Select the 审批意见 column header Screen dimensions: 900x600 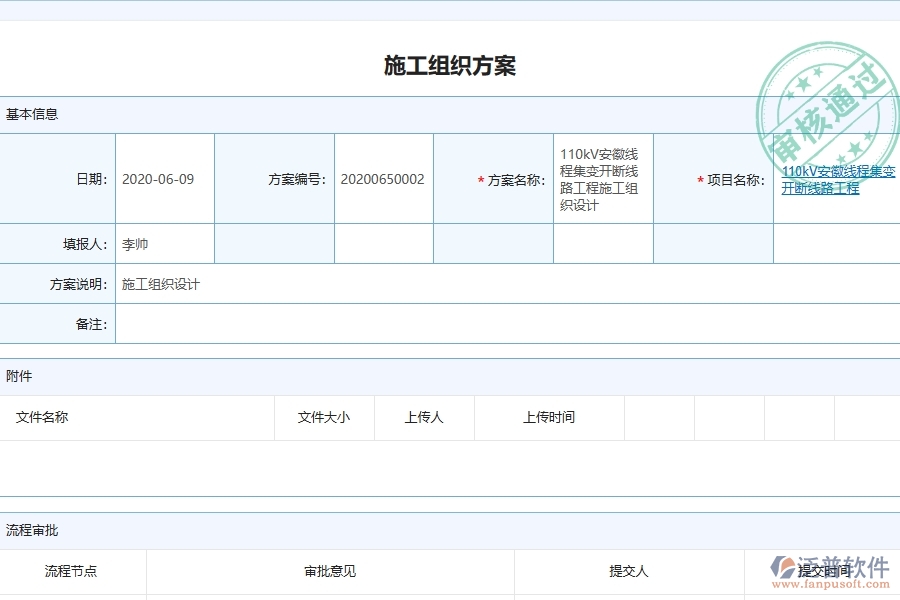click(328, 571)
